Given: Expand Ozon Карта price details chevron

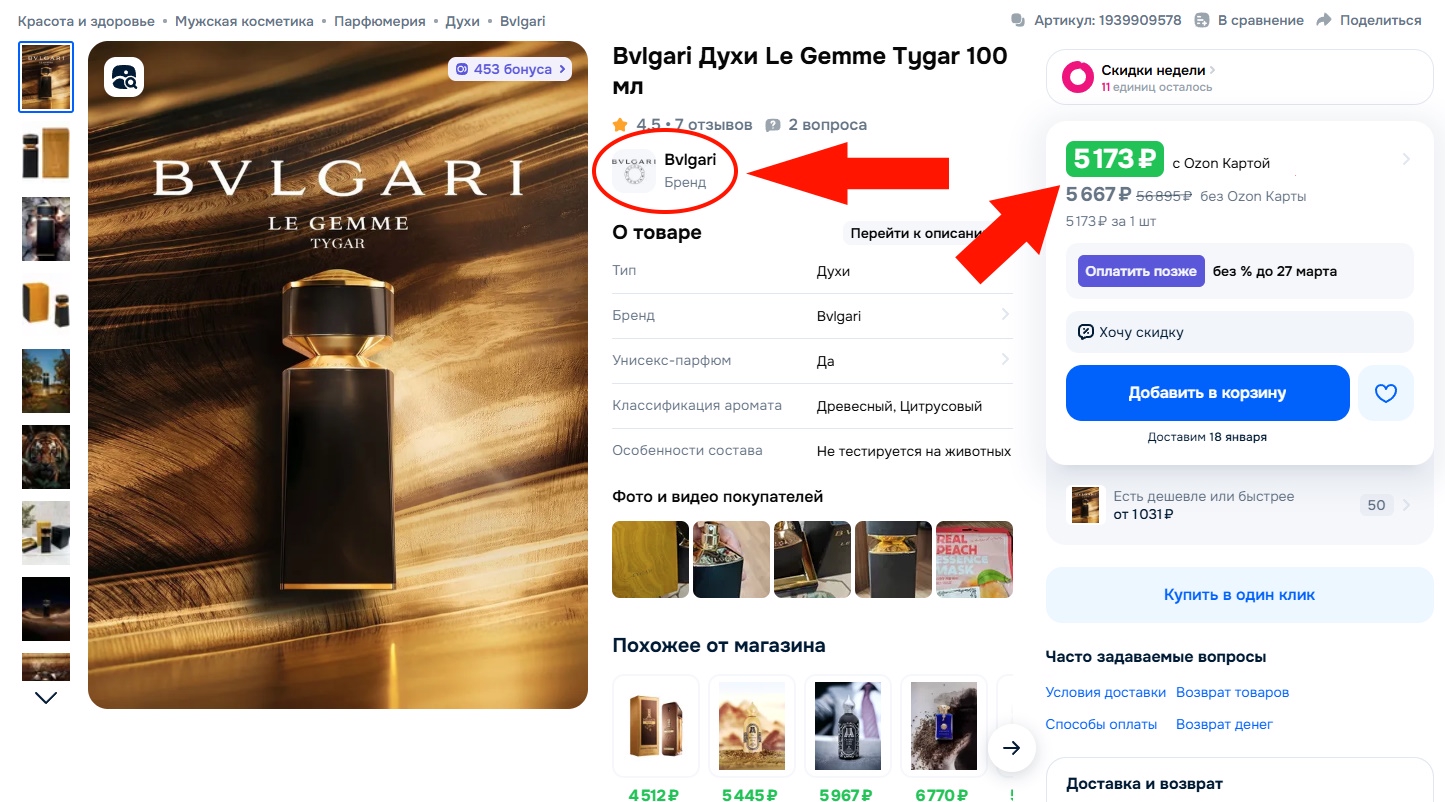Looking at the screenshot, I should point(1406,159).
